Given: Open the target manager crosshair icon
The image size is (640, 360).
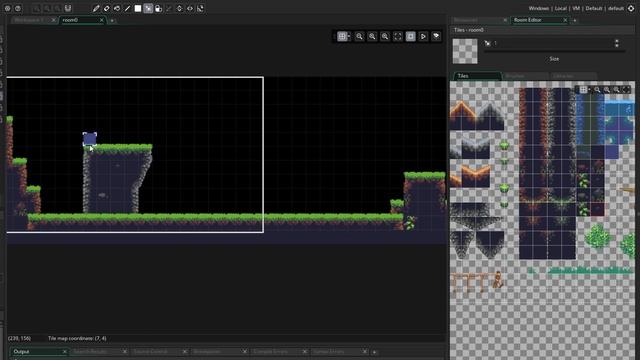Looking at the screenshot, I should (x=631, y=8).
